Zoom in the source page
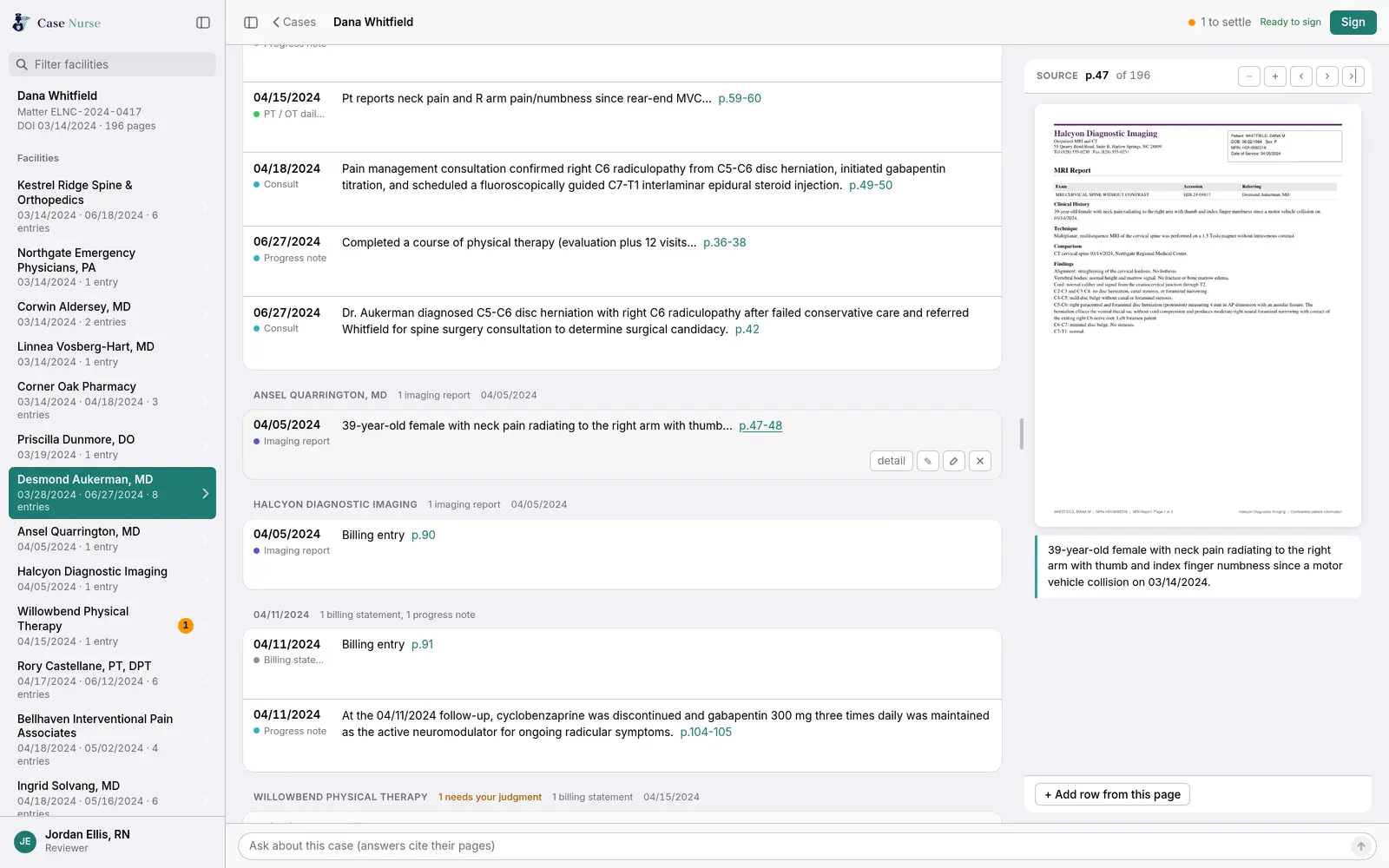 pyautogui.click(x=1275, y=76)
